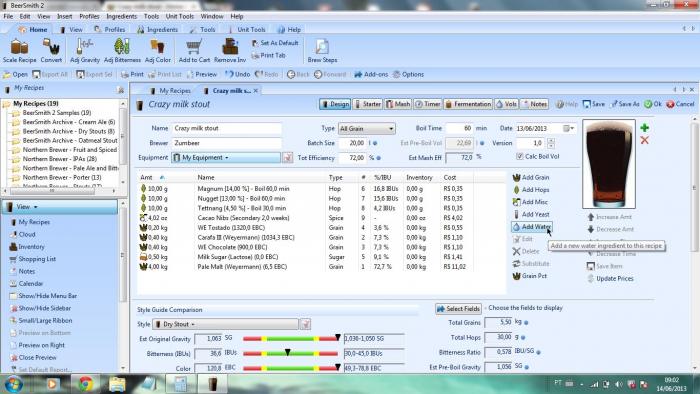This screenshot has width=700, height=394.
Task: Open the Brew Steps report
Action: tap(322, 50)
